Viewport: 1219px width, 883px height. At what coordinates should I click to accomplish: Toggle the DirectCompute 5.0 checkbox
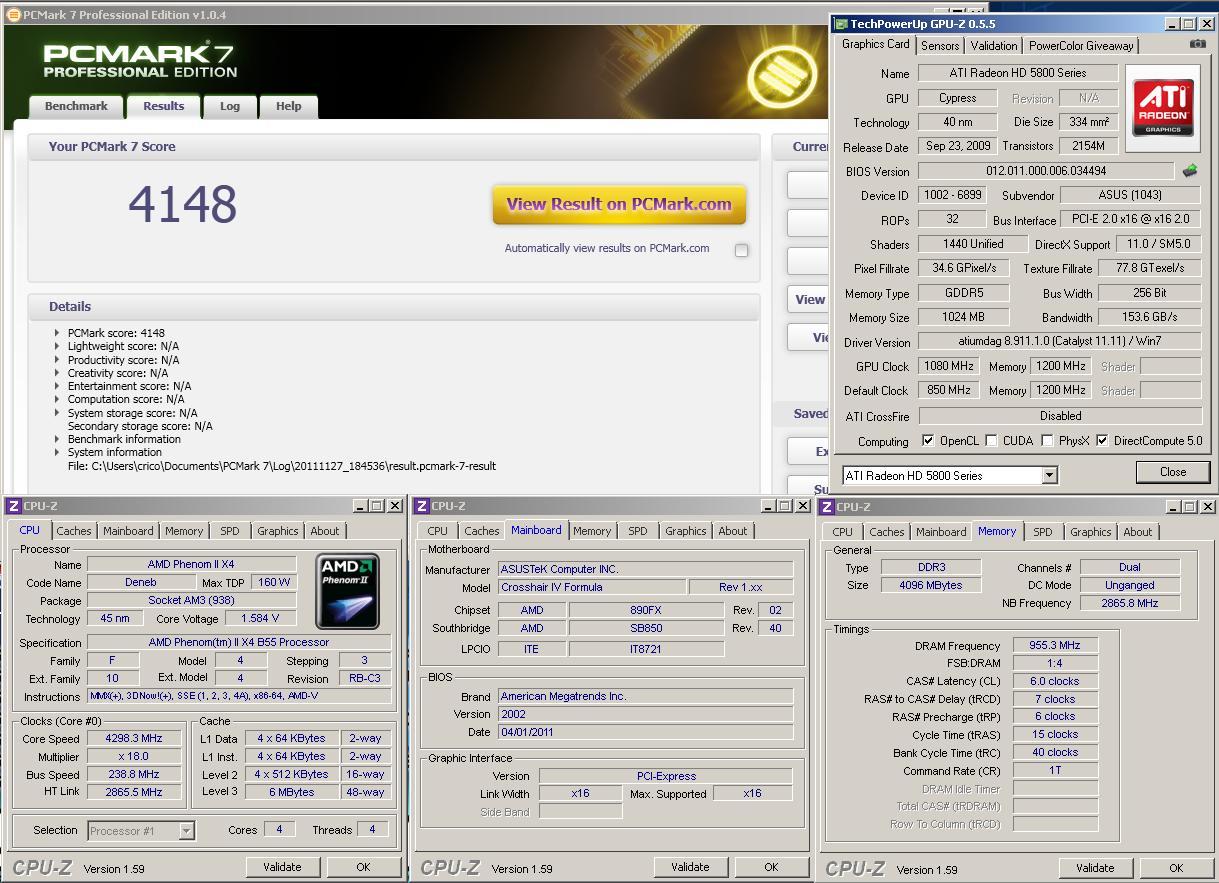(x=1102, y=440)
